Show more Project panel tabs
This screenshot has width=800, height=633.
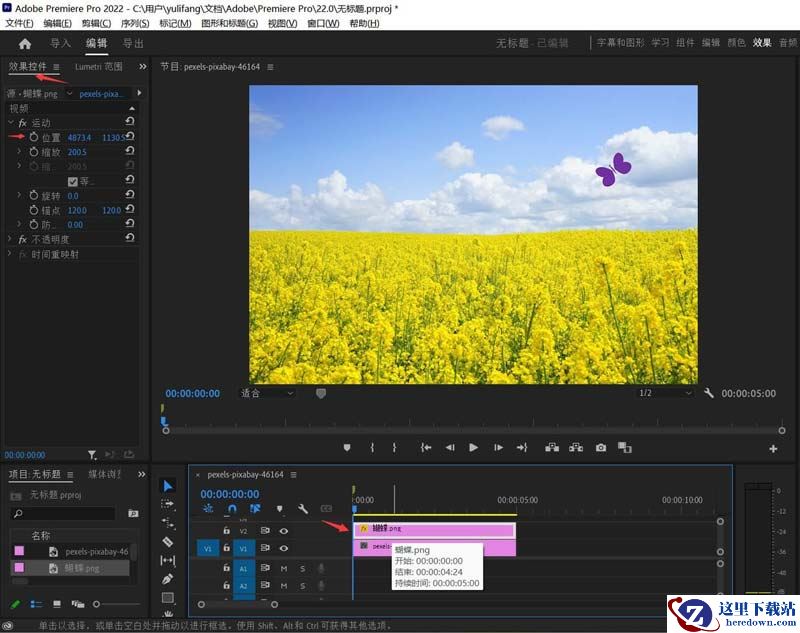(x=141, y=474)
